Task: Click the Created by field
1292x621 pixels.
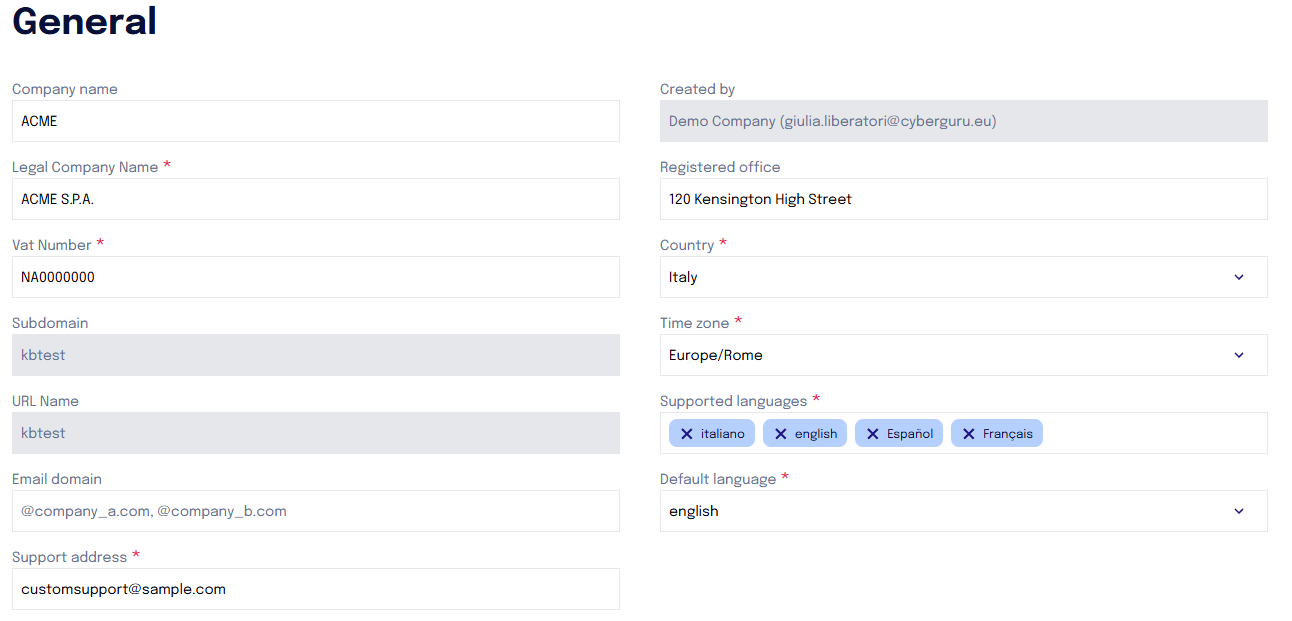Action: [x=963, y=121]
